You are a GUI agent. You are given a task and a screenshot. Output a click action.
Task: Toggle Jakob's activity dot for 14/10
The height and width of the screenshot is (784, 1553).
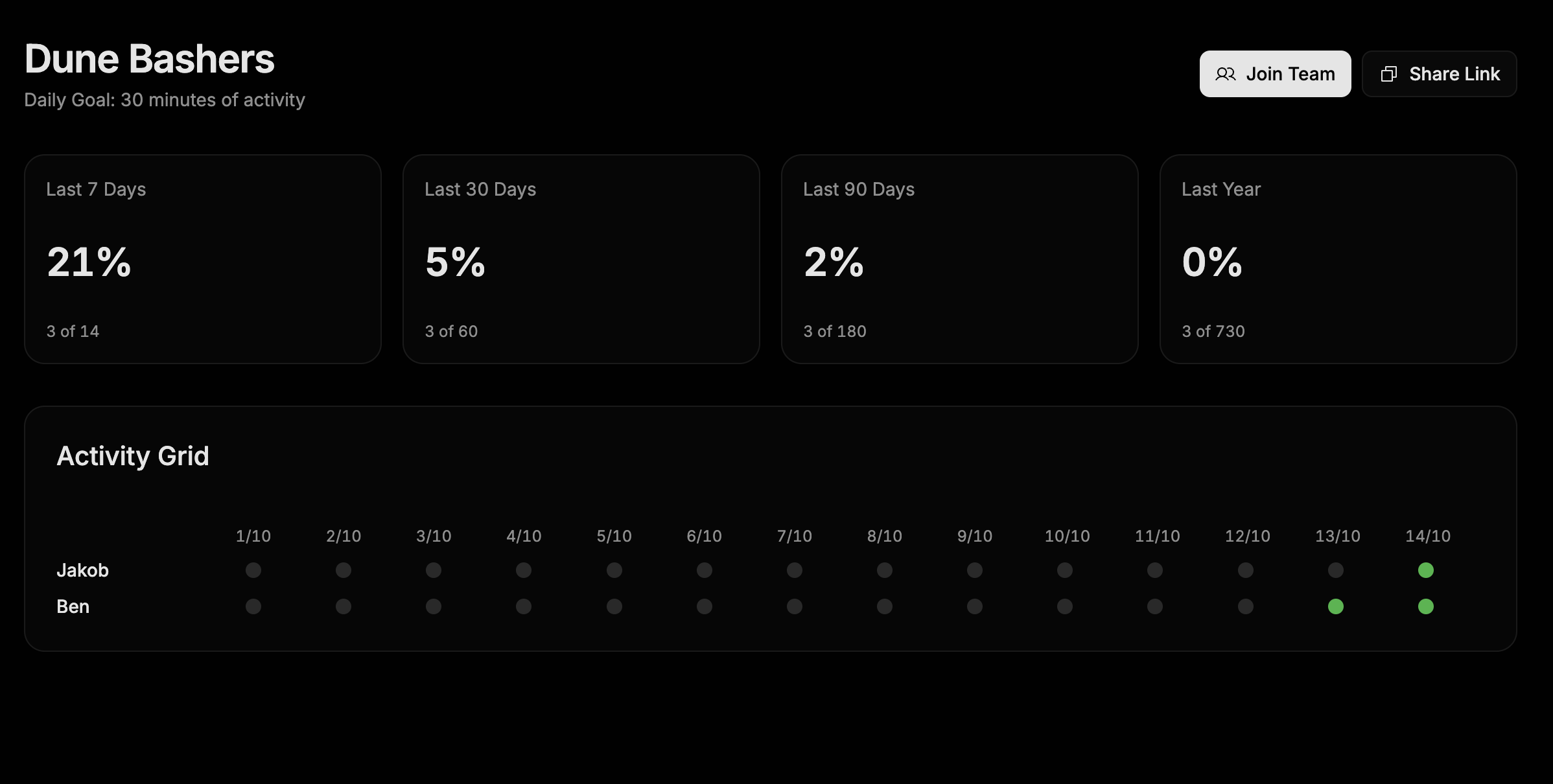pyautogui.click(x=1425, y=570)
